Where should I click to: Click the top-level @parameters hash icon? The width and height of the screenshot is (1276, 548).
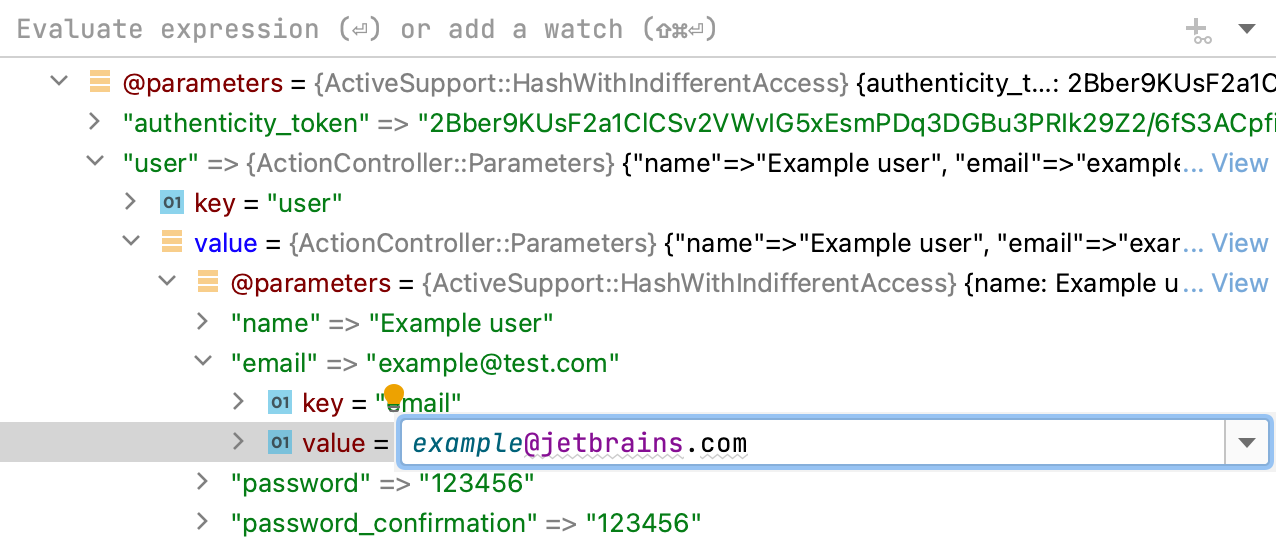[x=100, y=82]
